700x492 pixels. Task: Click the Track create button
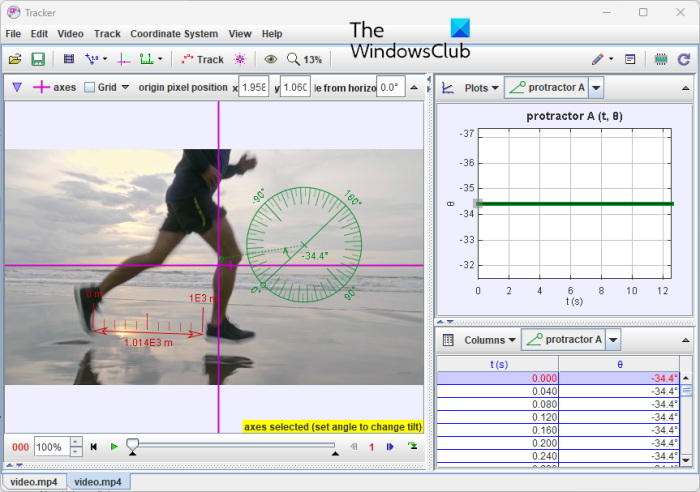(203, 60)
